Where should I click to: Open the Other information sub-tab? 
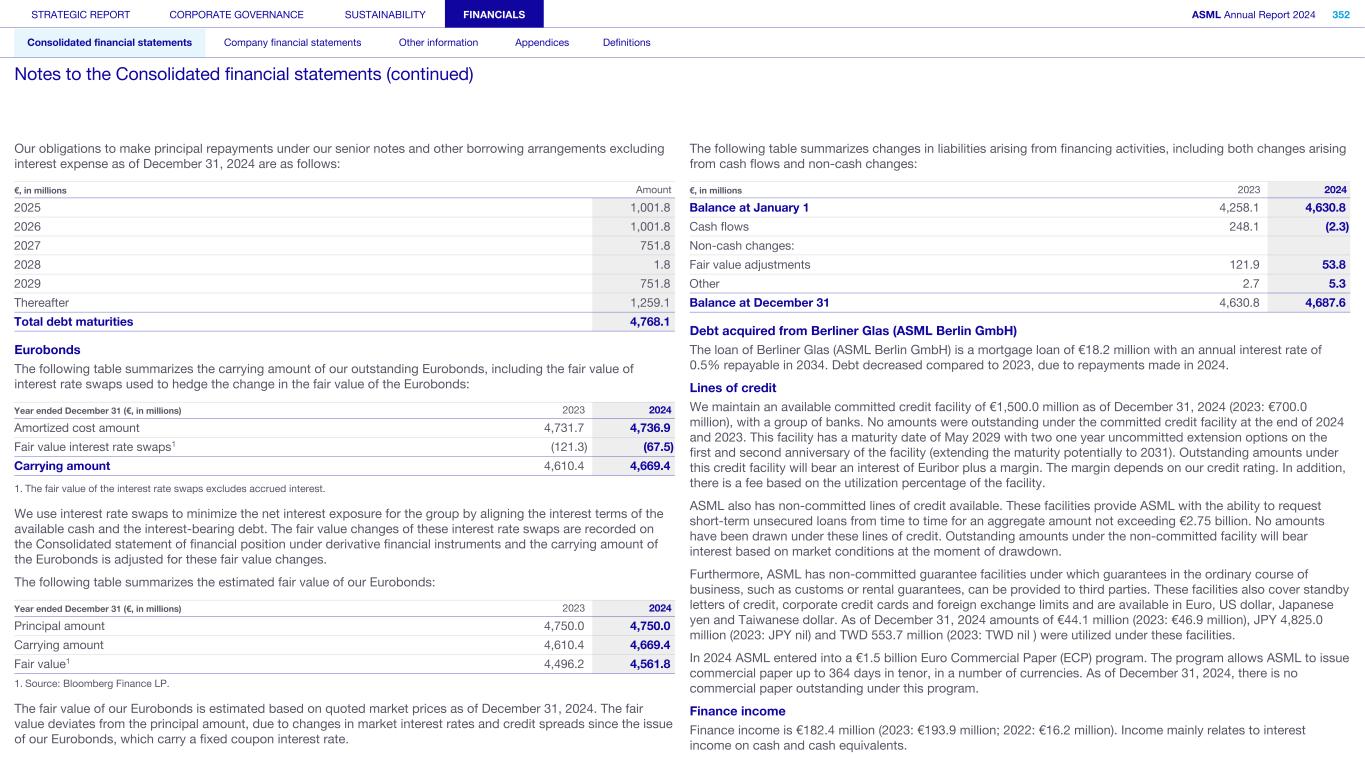(x=438, y=43)
